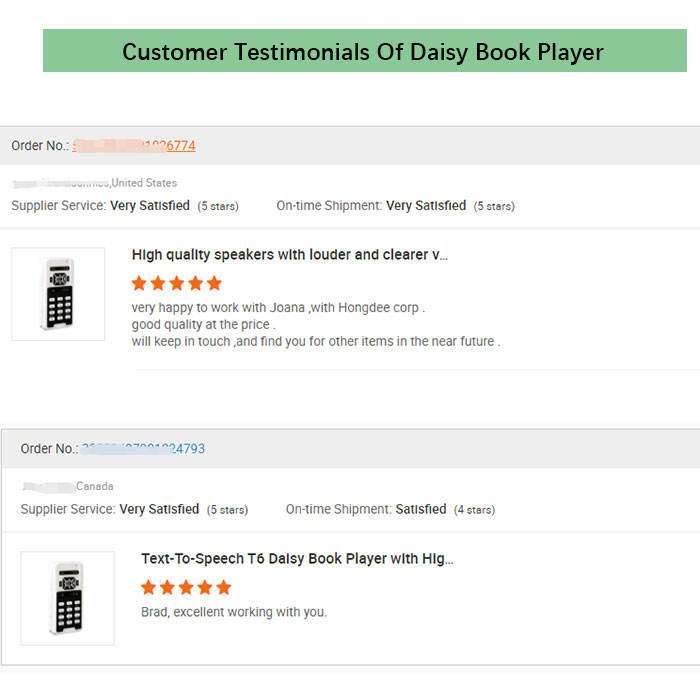
Task: Click the first star of the Canada review
Action: [149, 587]
